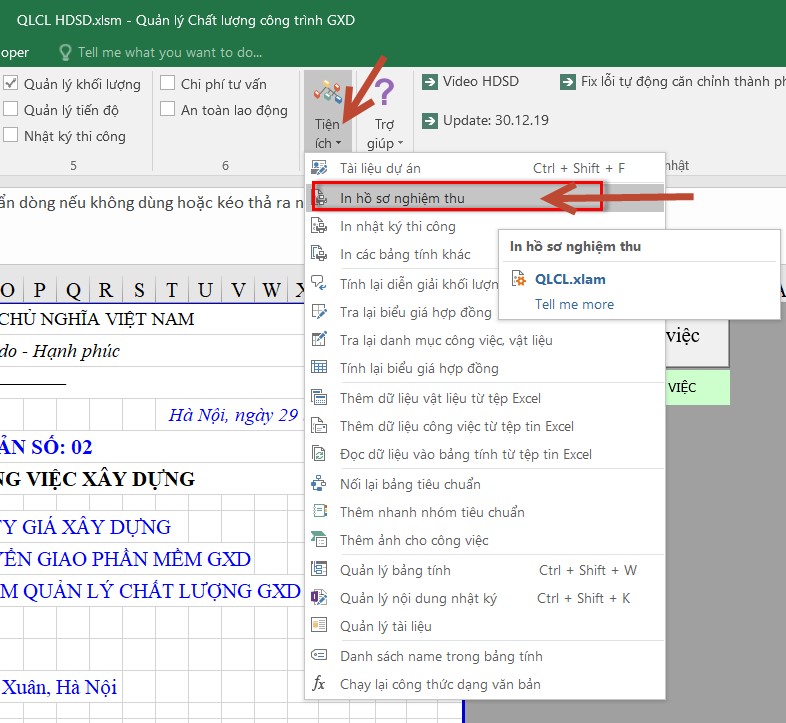The height and width of the screenshot is (723, 786).
Task: Check the An toàn lao động option
Action: [168, 110]
